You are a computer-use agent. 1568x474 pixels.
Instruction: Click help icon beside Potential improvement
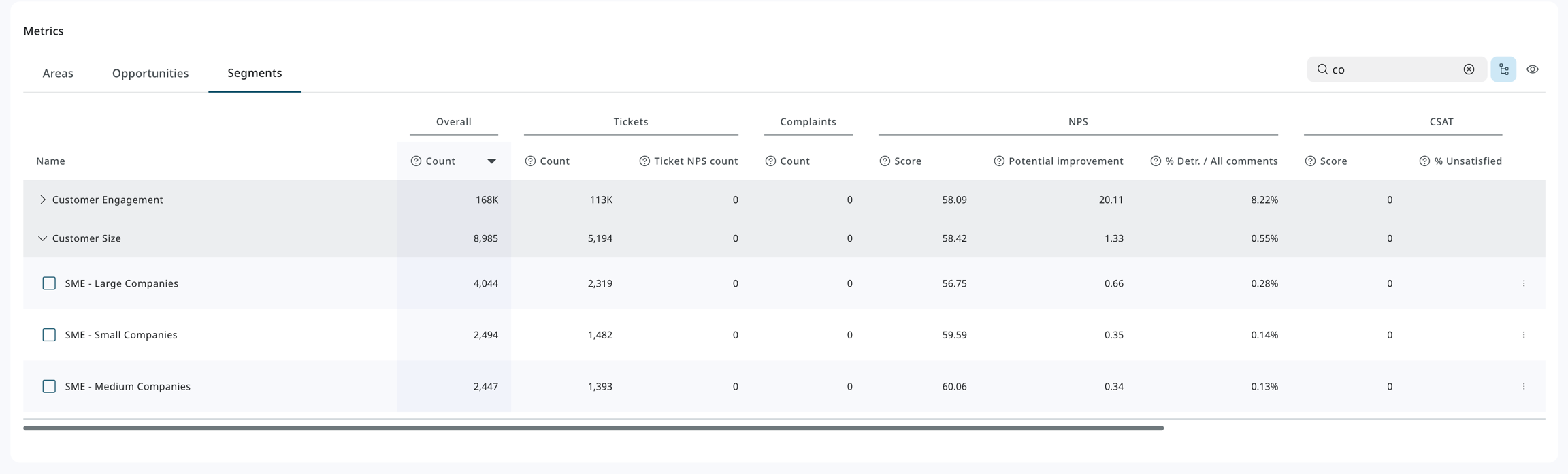[x=999, y=161]
